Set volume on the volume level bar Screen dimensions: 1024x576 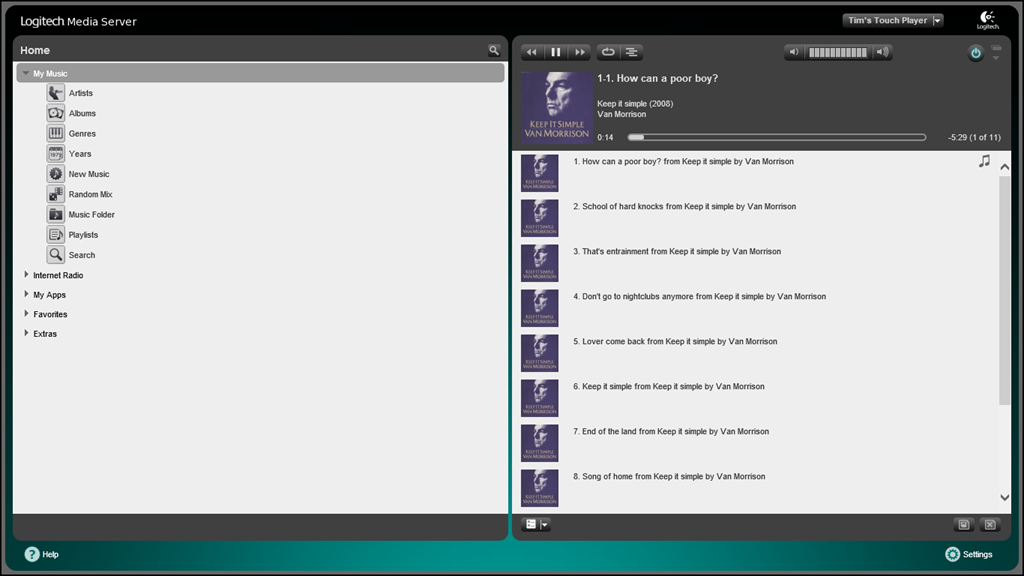coord(838,52)
